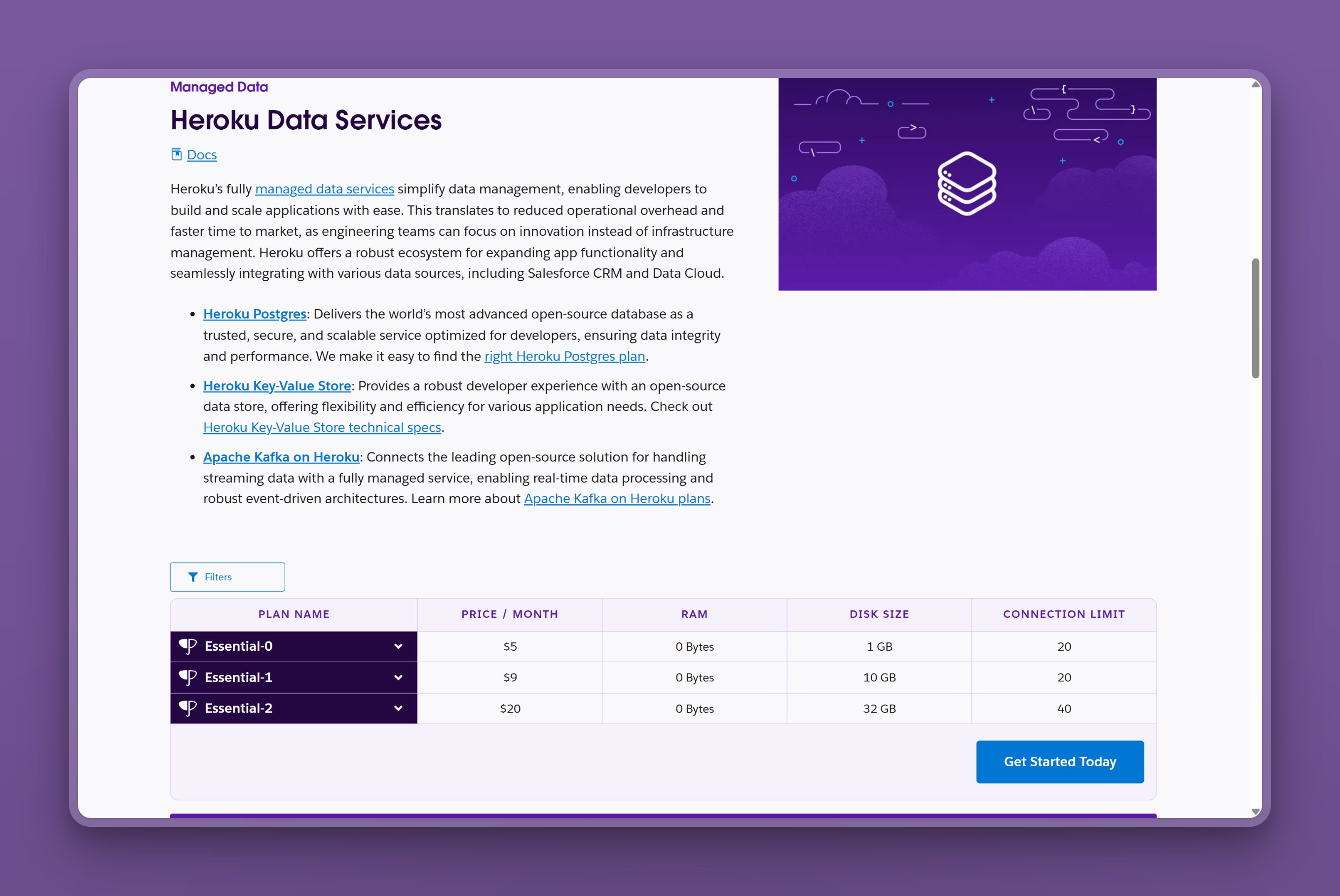Click Essential-0 RAM value 0 Bytes
1340x896 pixels.
coord(694,647)
